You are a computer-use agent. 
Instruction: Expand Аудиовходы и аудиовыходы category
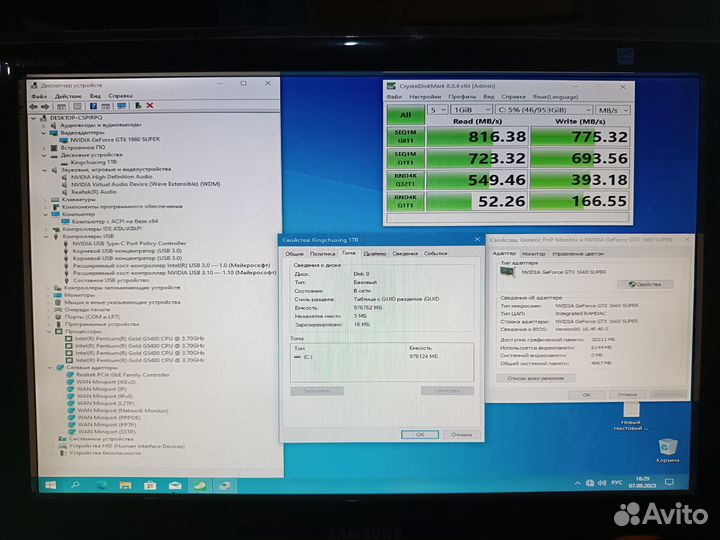(44, 125)
